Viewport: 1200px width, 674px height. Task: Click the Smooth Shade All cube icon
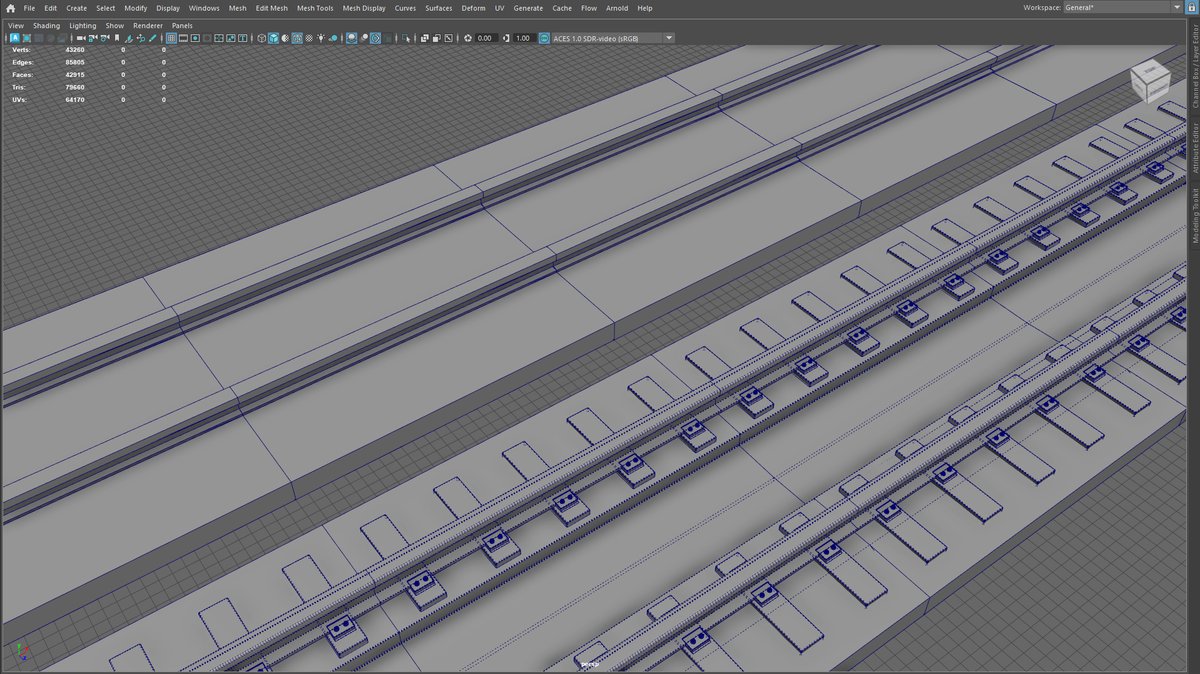(x=273, y=38)
